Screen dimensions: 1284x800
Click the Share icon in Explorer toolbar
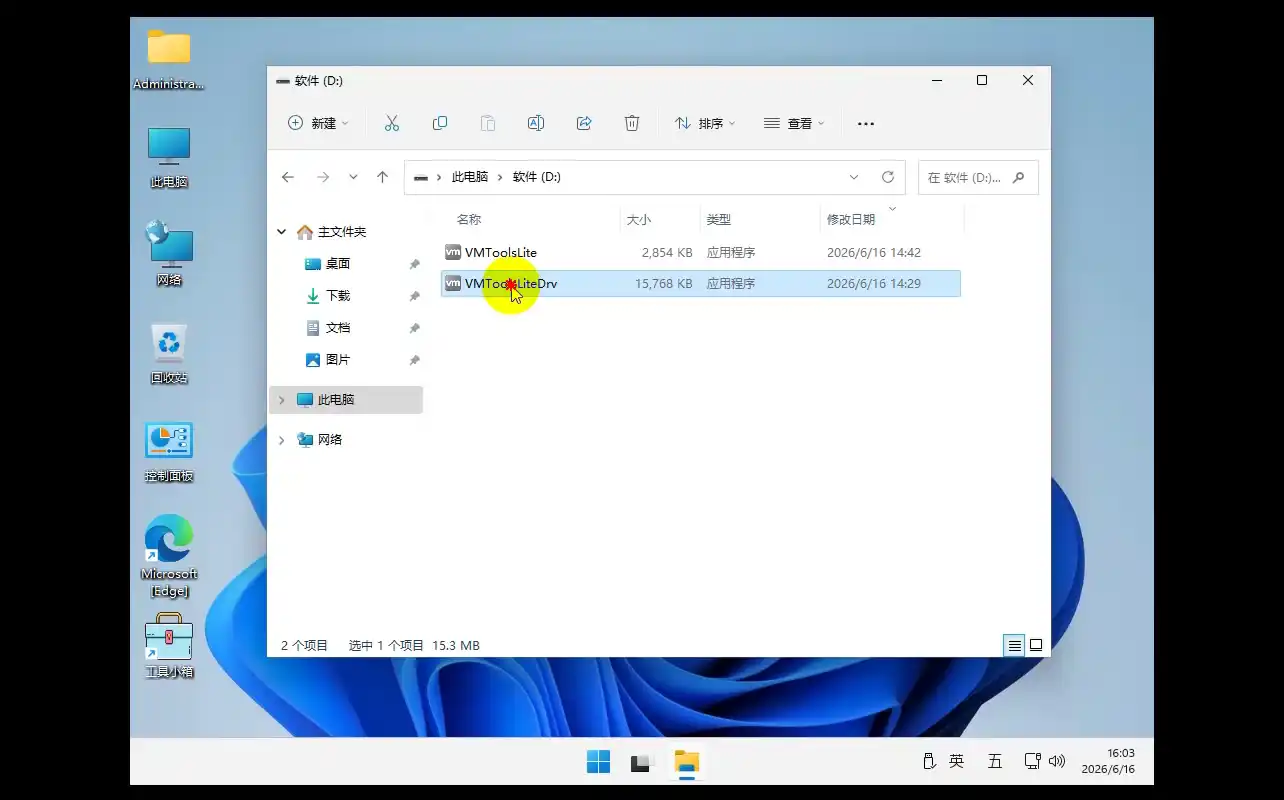[584, 123]
